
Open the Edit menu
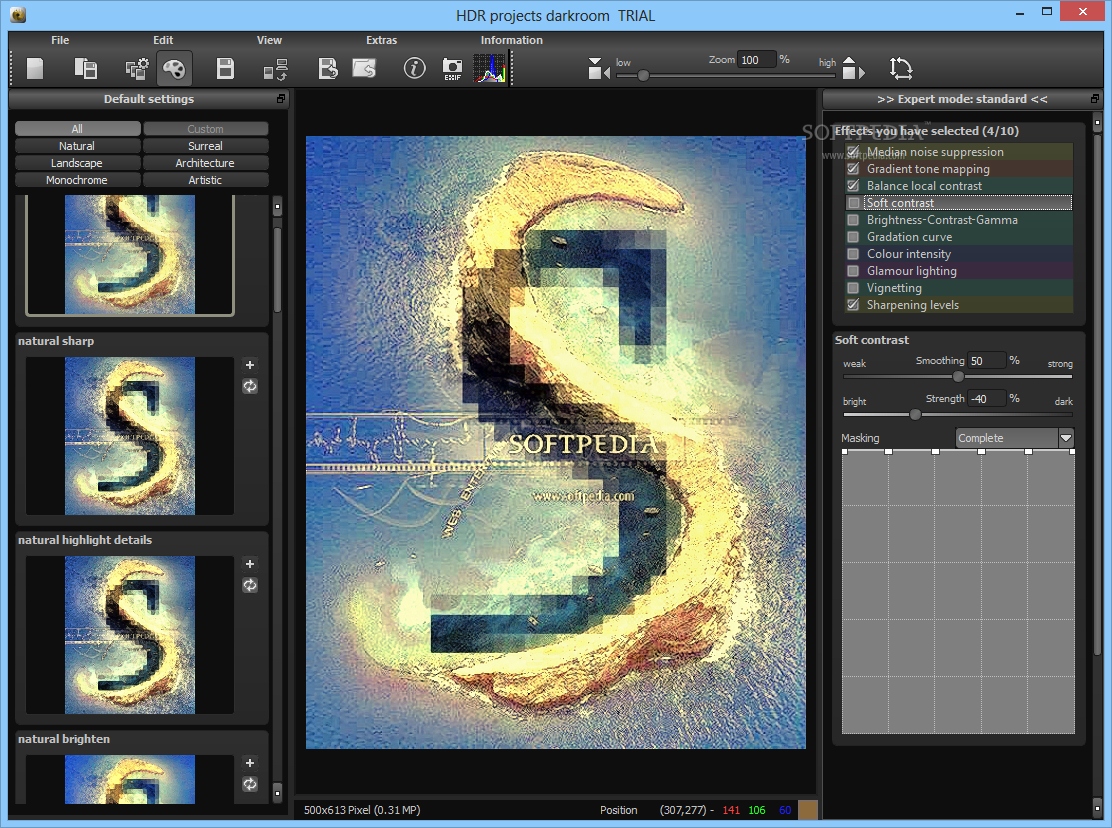[x=163, y=40]
